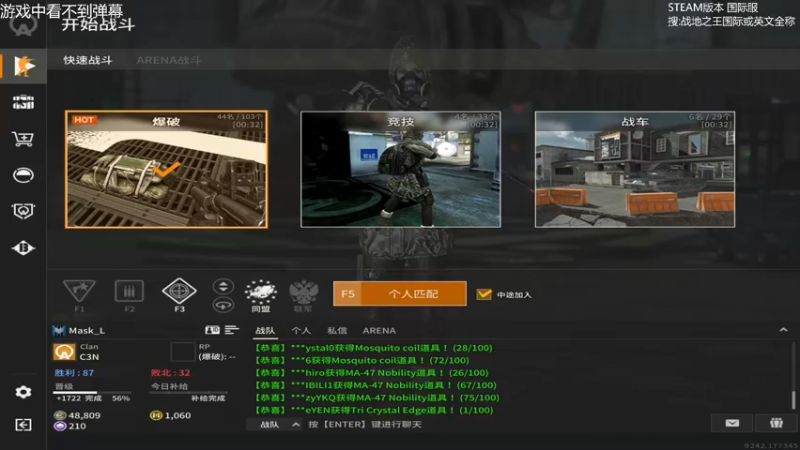Click the purple currency icon

60,426
